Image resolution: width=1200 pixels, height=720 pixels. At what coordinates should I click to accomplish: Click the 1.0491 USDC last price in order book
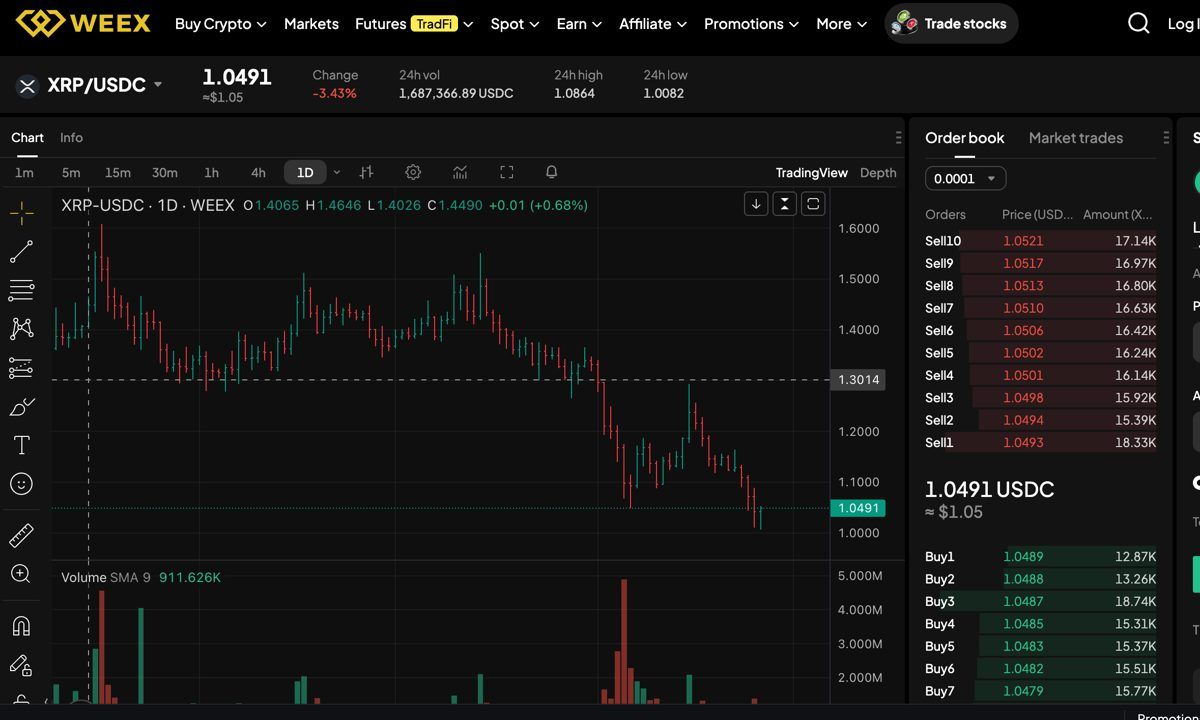(x=989, y=490)
